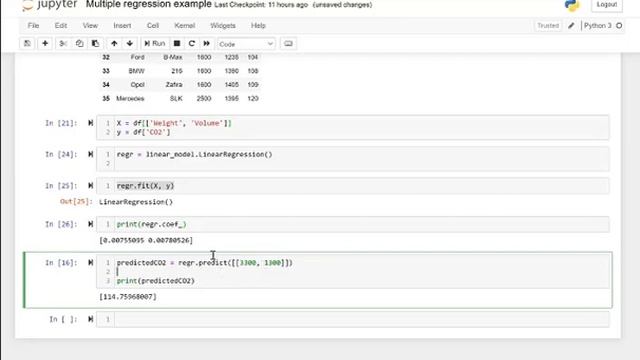Click the Python 3 kernel name
Viewport: 640px width, 360px height.
click(598, 26)
